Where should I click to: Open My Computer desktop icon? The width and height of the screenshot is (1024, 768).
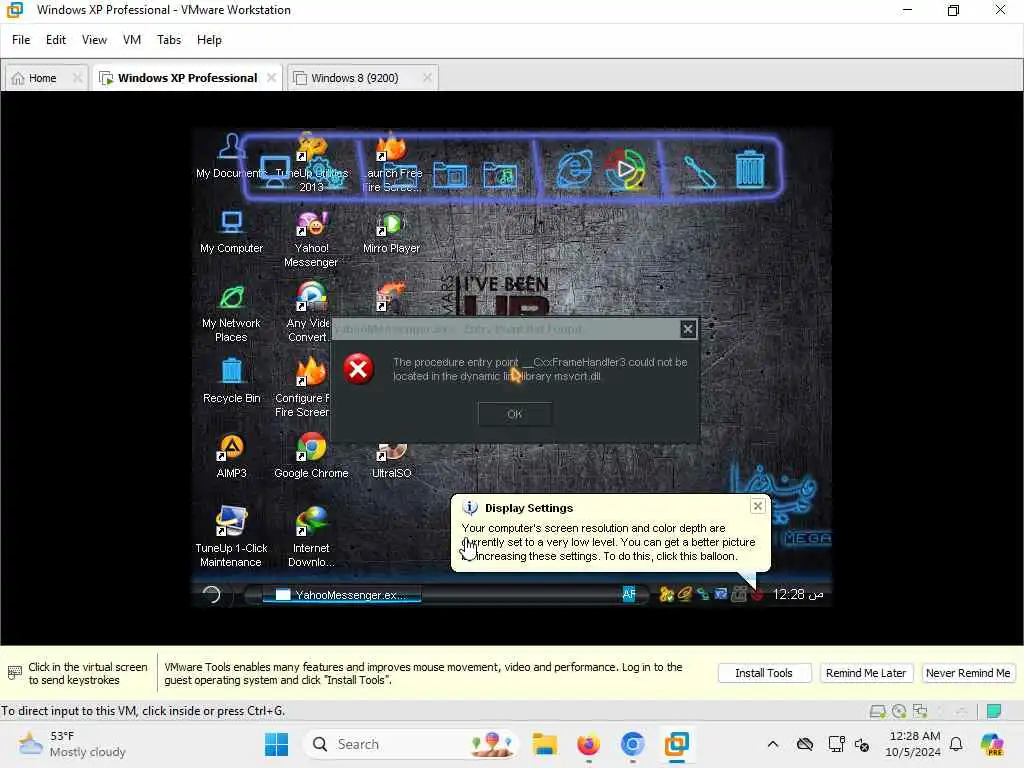coord(231,231)
